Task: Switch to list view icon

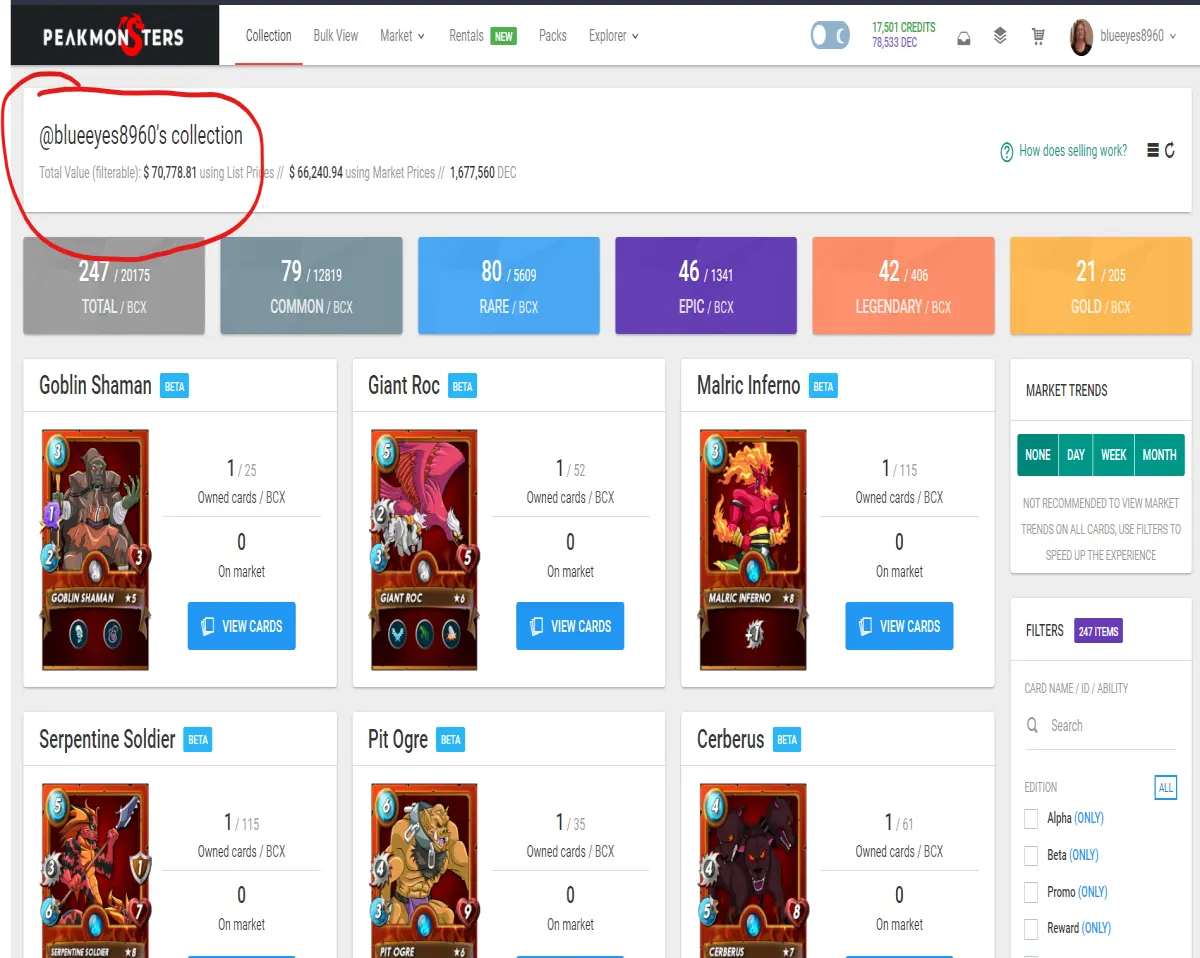Action: pyautogui.click(x=1153, y=151)
